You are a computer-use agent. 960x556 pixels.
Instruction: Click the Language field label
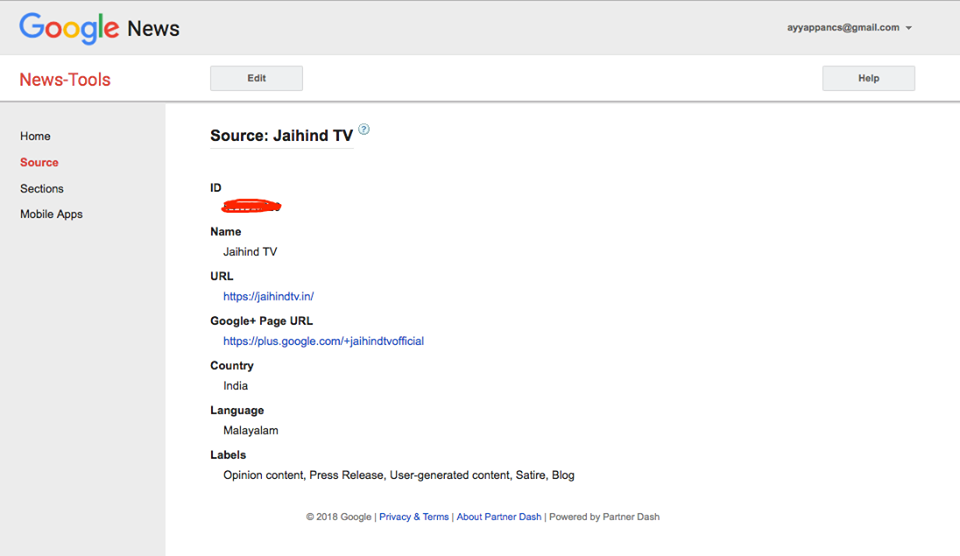pos(237,410)
